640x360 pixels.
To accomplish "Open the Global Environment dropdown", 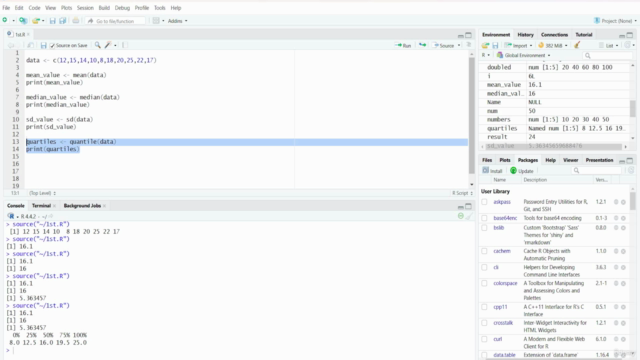I will [x=524, y=55].
